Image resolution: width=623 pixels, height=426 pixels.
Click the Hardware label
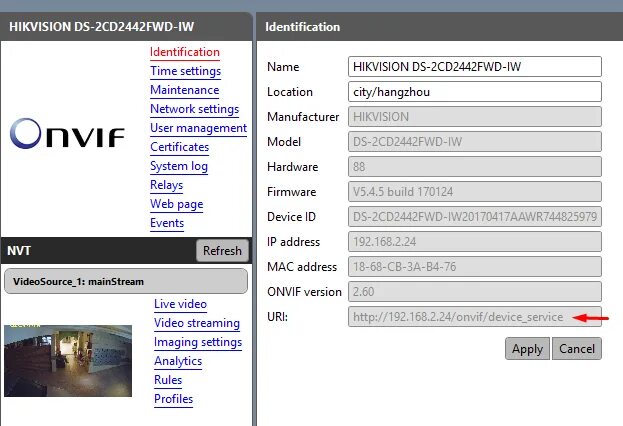click(292, 167)
